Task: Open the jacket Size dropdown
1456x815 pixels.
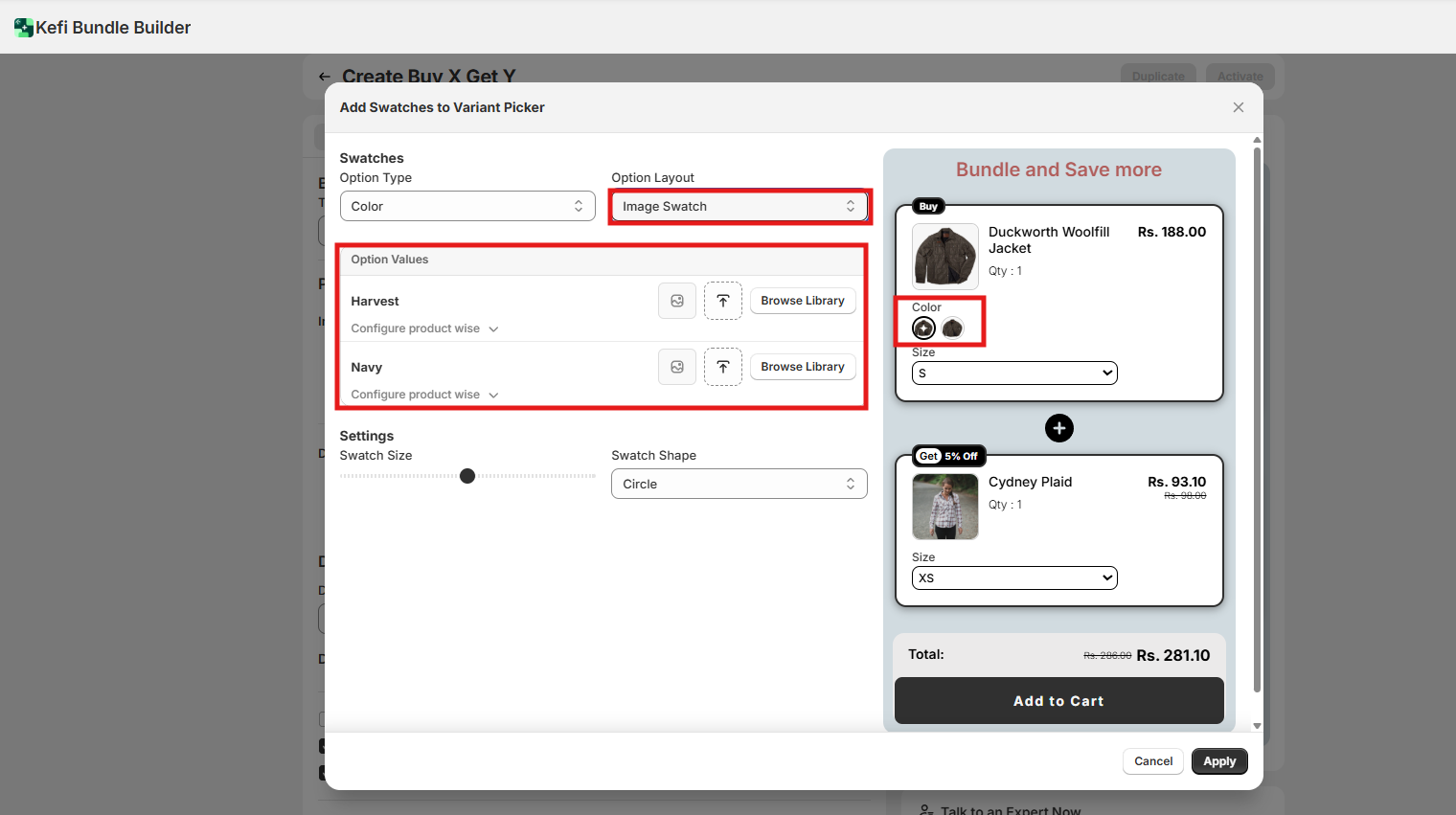Action: pos(1014,373)
